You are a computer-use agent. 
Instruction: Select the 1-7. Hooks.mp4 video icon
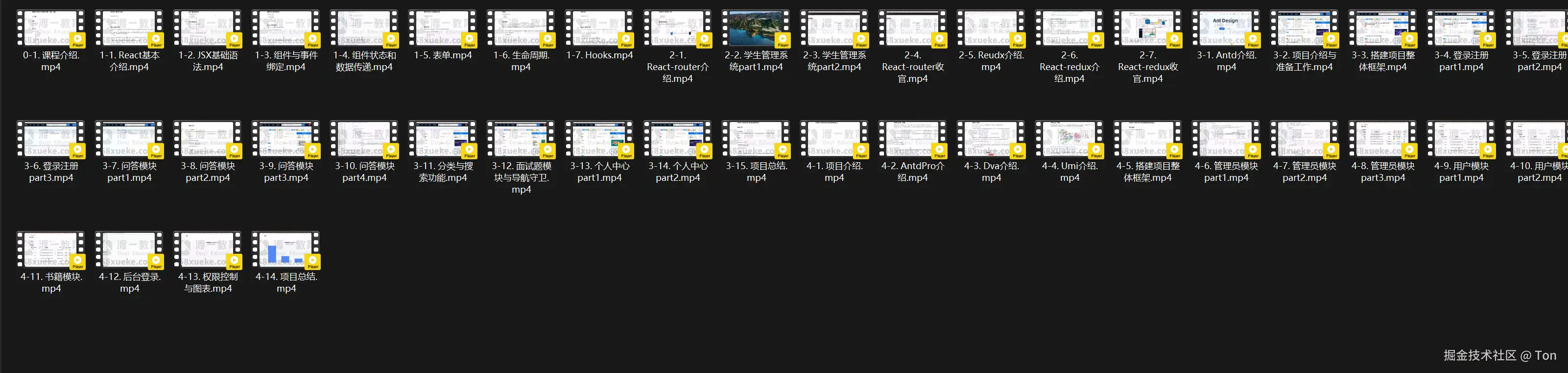coord(599,28)
